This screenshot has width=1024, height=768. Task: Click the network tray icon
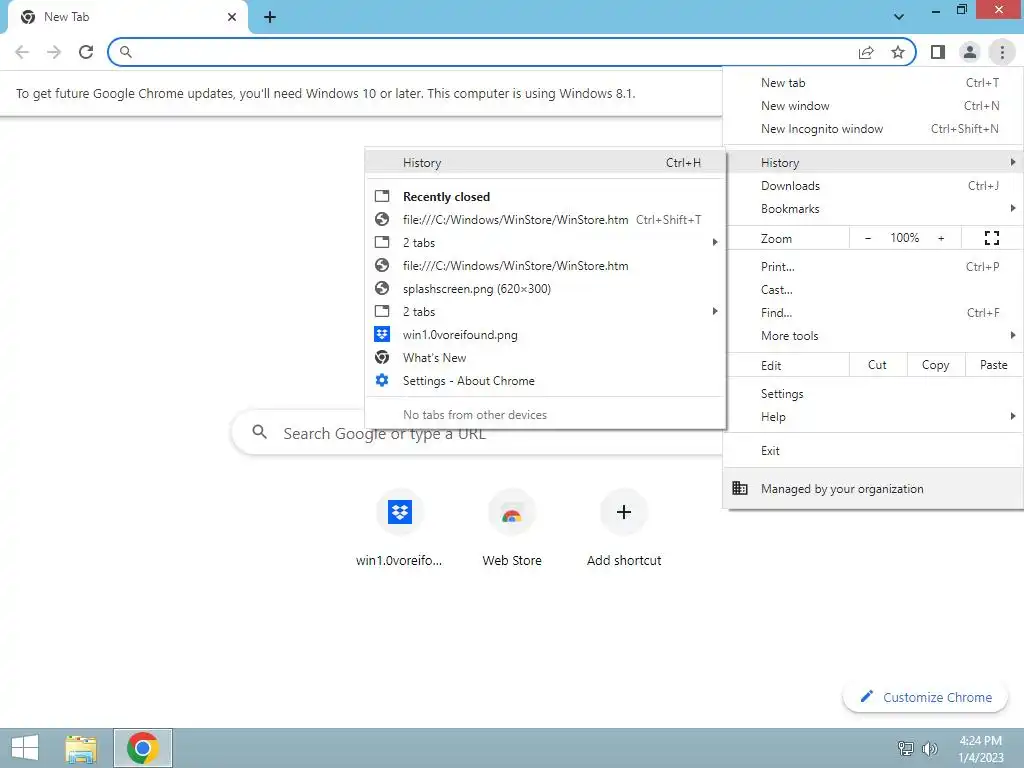click(905, 748)
